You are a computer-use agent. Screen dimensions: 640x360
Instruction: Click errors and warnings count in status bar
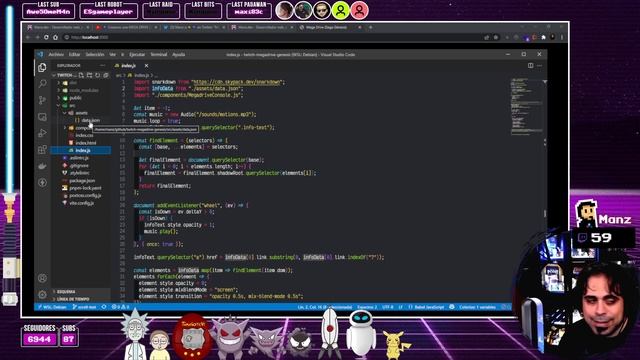120,307
